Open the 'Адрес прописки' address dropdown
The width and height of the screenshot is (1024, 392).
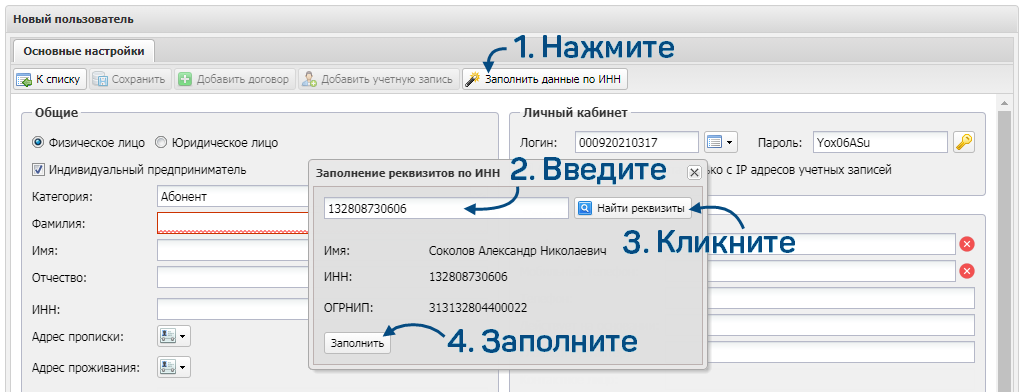coord(174,337)
